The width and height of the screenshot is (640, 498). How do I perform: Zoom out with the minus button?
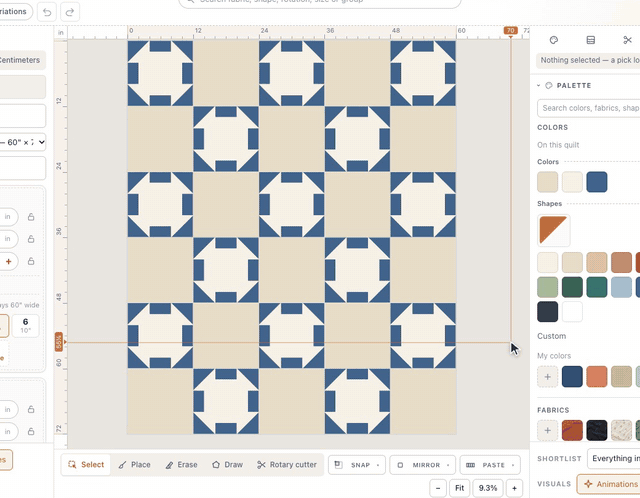coord(438,488)
